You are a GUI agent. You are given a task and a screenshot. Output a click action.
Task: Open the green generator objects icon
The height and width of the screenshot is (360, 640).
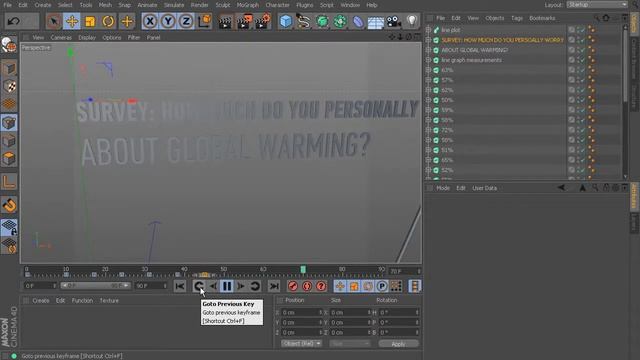coord(322,21)
